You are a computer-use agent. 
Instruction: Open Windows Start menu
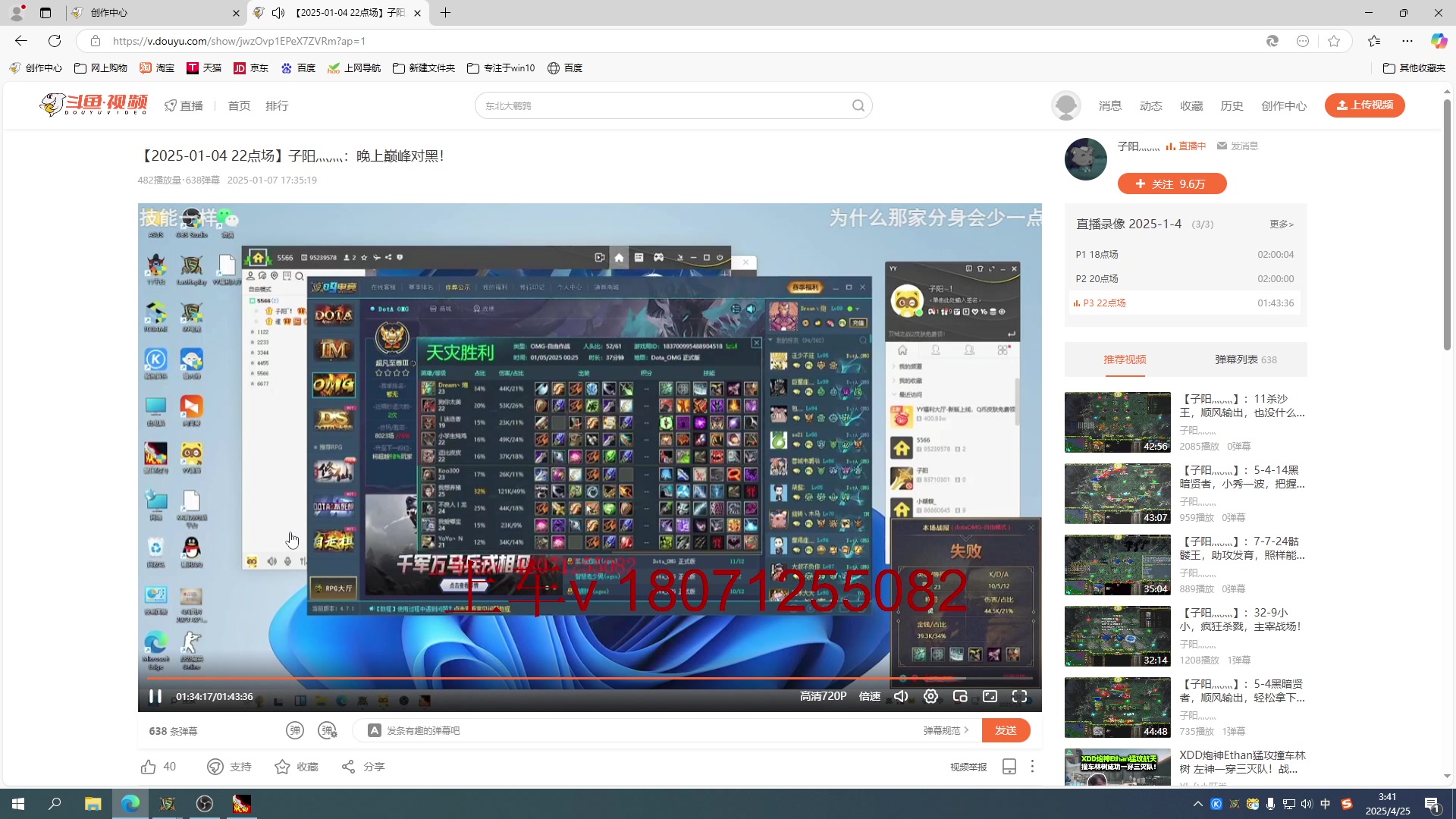18,804
